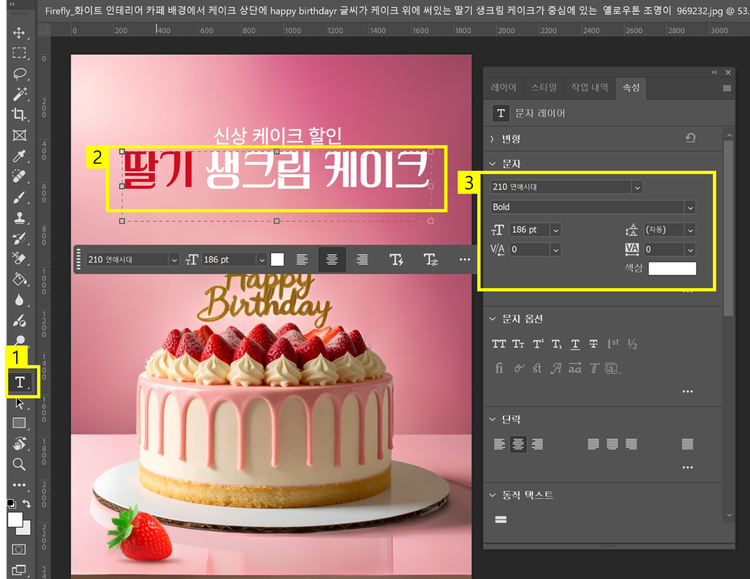Toggle Quick Mask mode
The height and width of the screenshot is (579, 750).
[19, 549]
